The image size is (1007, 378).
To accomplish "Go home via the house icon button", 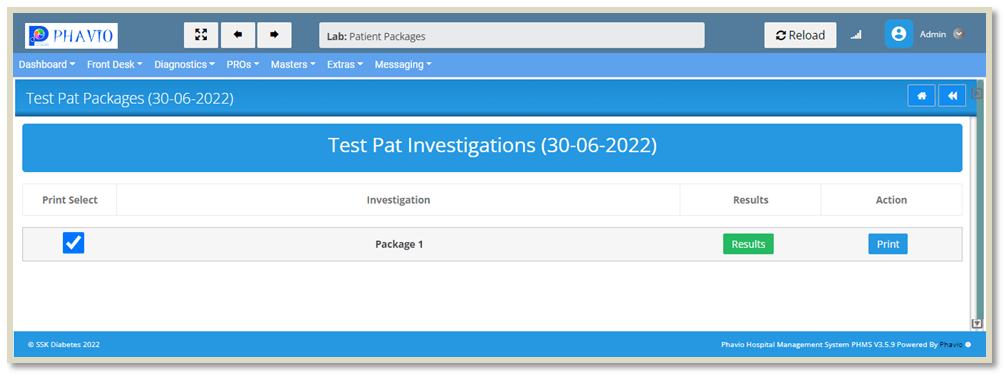I will click(x=922, y=96).
